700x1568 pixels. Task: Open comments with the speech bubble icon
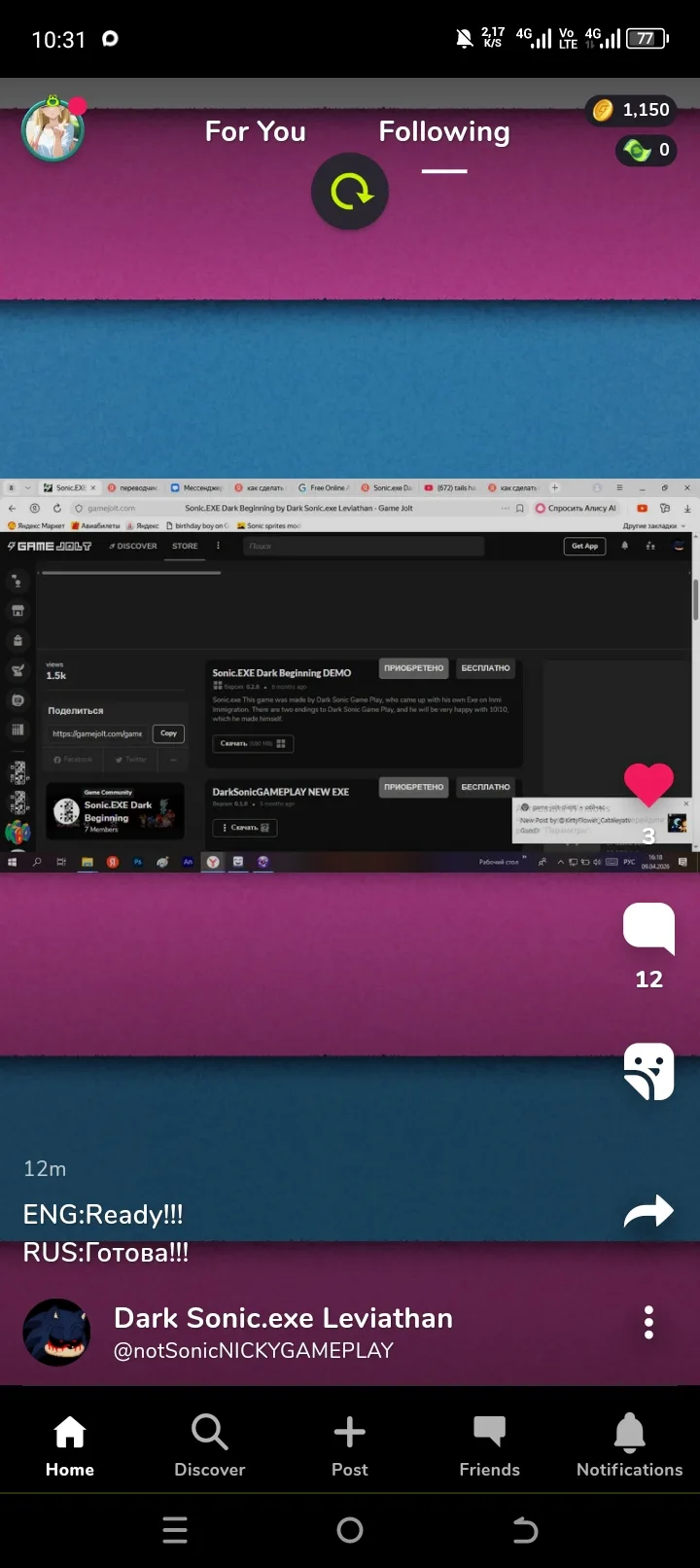(648, 928)
